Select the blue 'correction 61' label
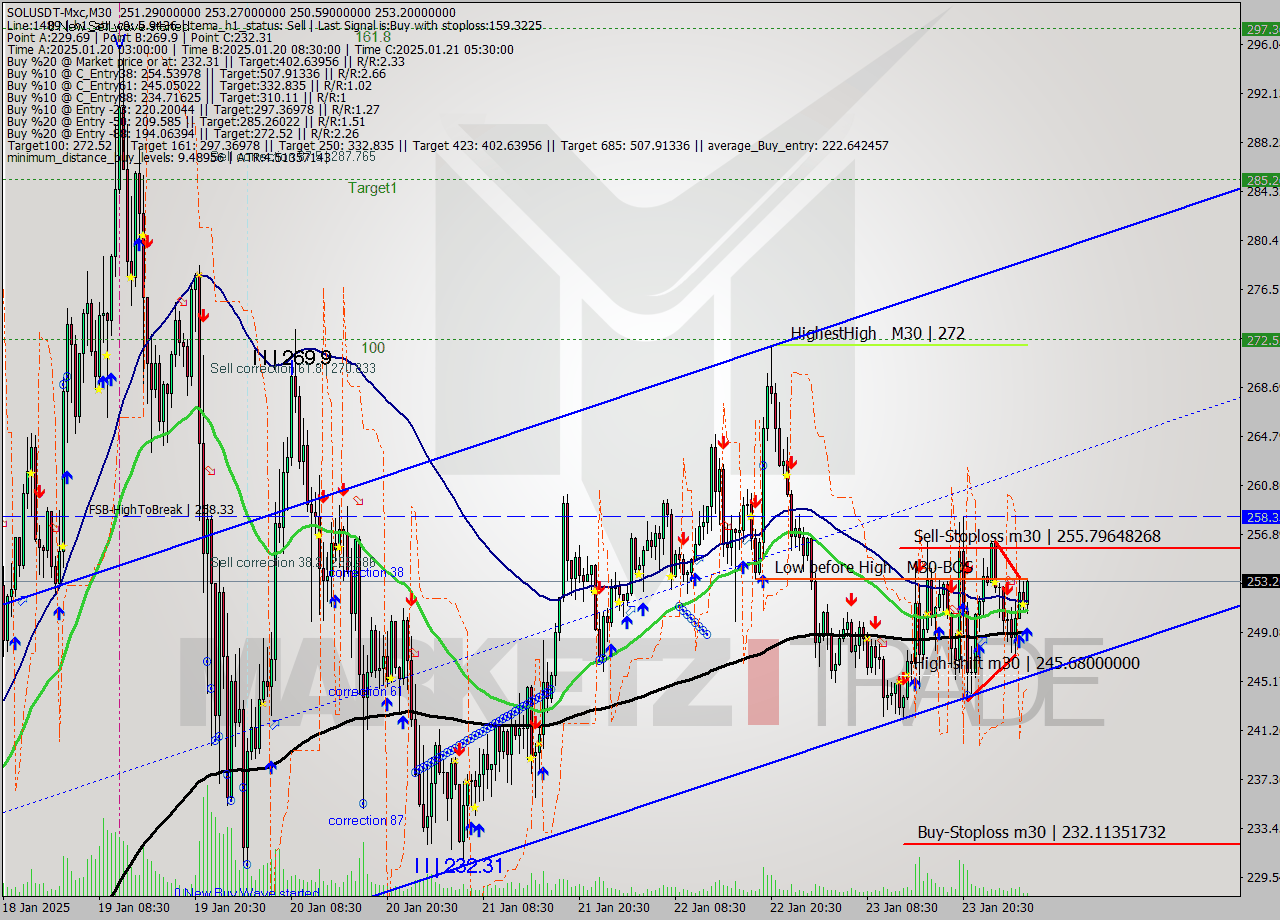 point(365,691)
